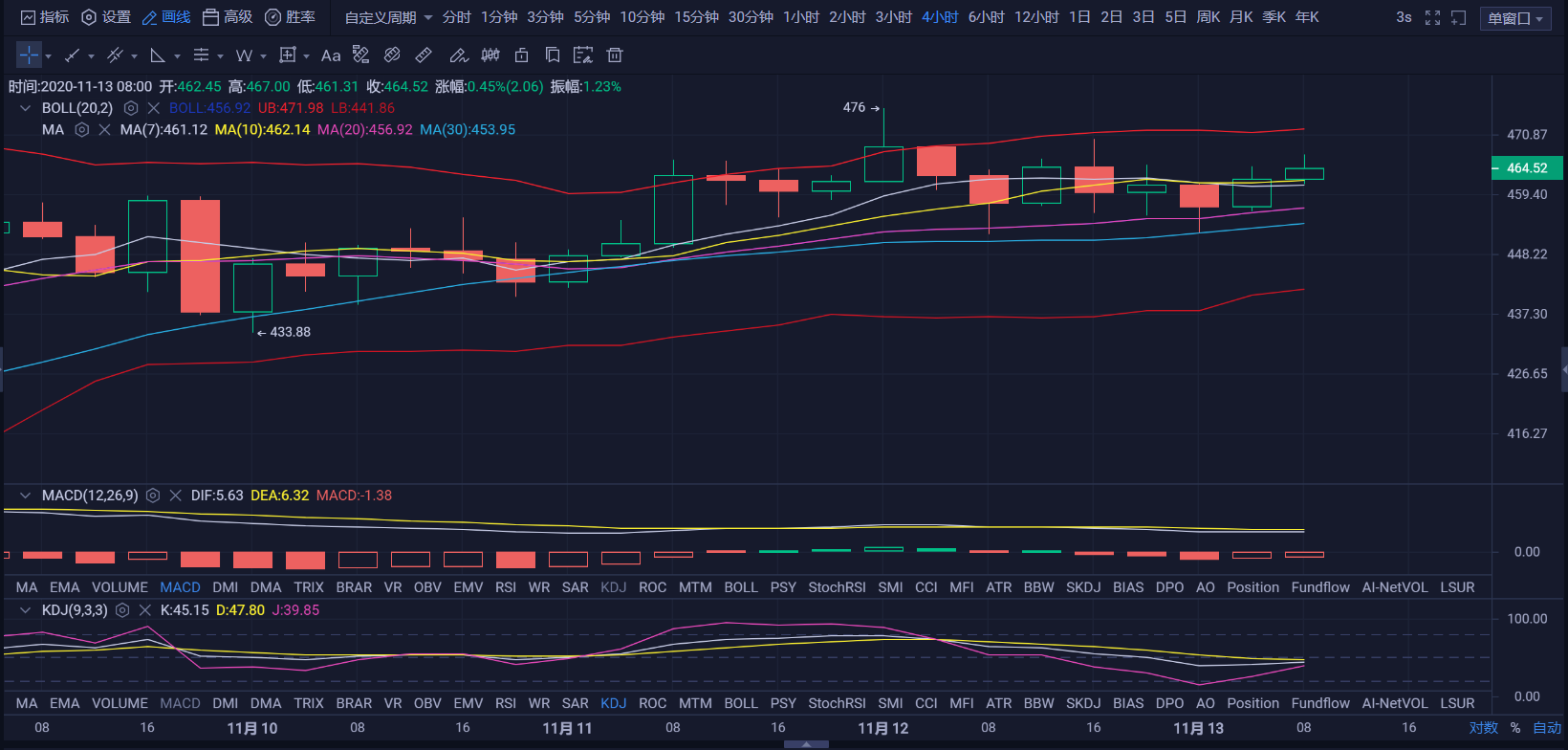Viewport: 1568px width, 750px height.
Task: Select RSI in the MACD panel tabs
Action: [506, 587]
